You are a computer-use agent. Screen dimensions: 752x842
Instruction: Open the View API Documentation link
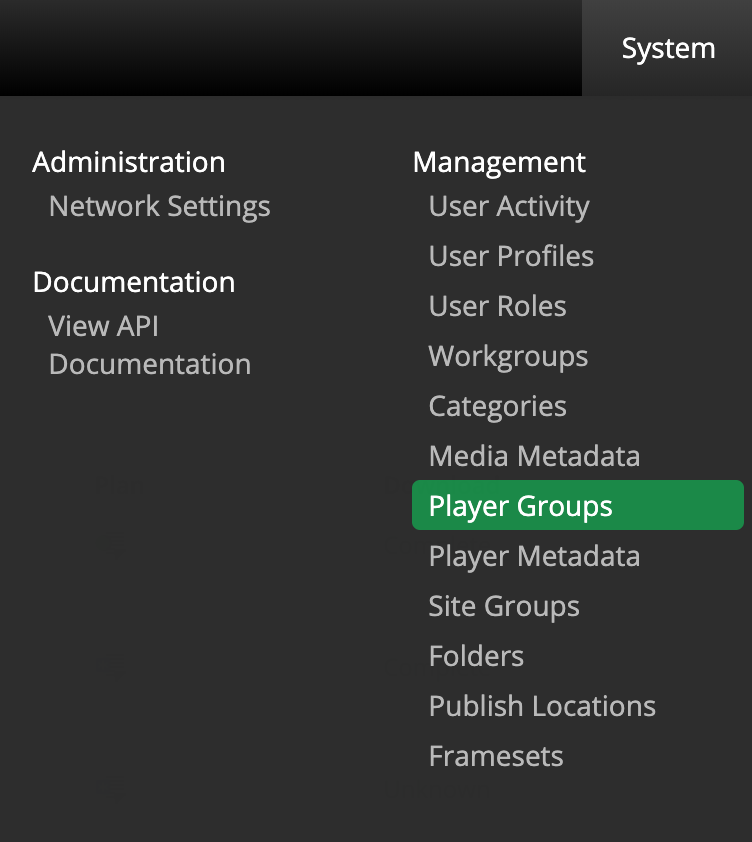tap(149, 345)
